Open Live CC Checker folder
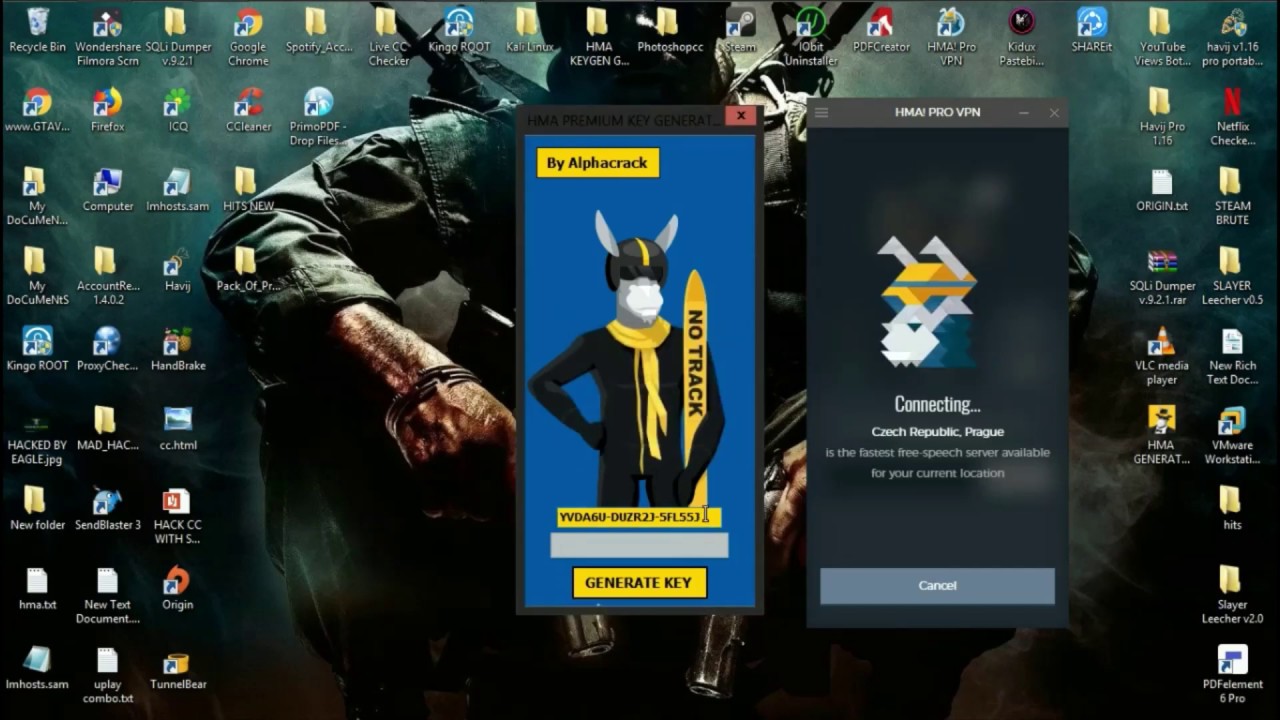Viewport: 1280px width, 720px height. point(388,37)
